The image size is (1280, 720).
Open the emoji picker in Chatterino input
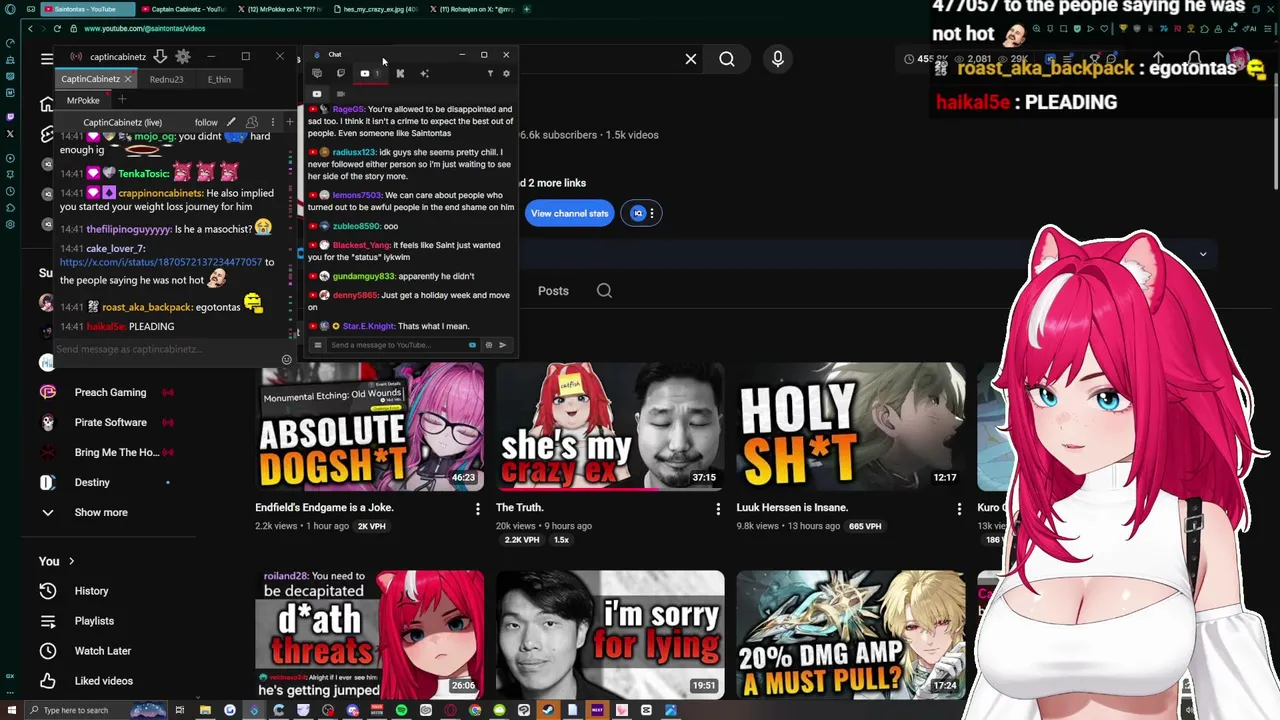pyautogui.click(x=286, y=360)
